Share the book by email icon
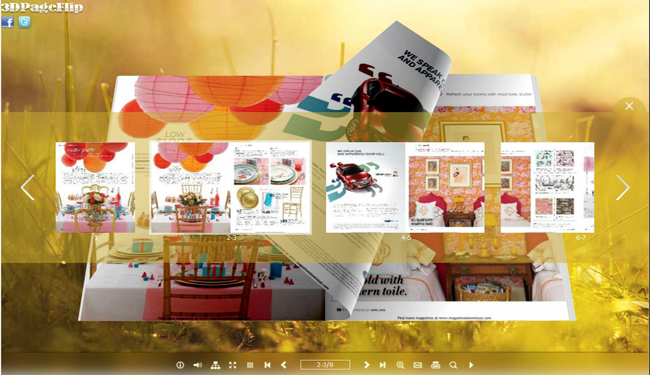The height and width of the screenshot is (375, 650). pyautogui.click(x=417, y=365)
